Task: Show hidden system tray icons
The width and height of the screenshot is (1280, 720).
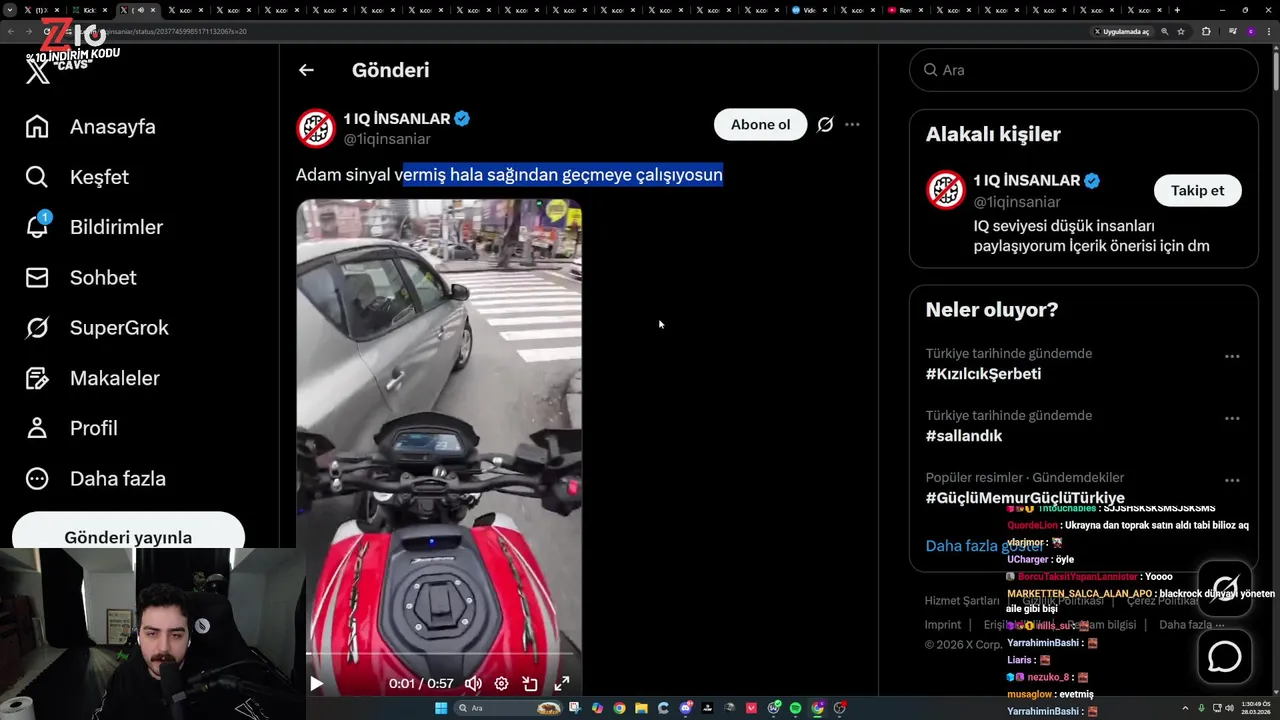Action: click(1185, 708)
